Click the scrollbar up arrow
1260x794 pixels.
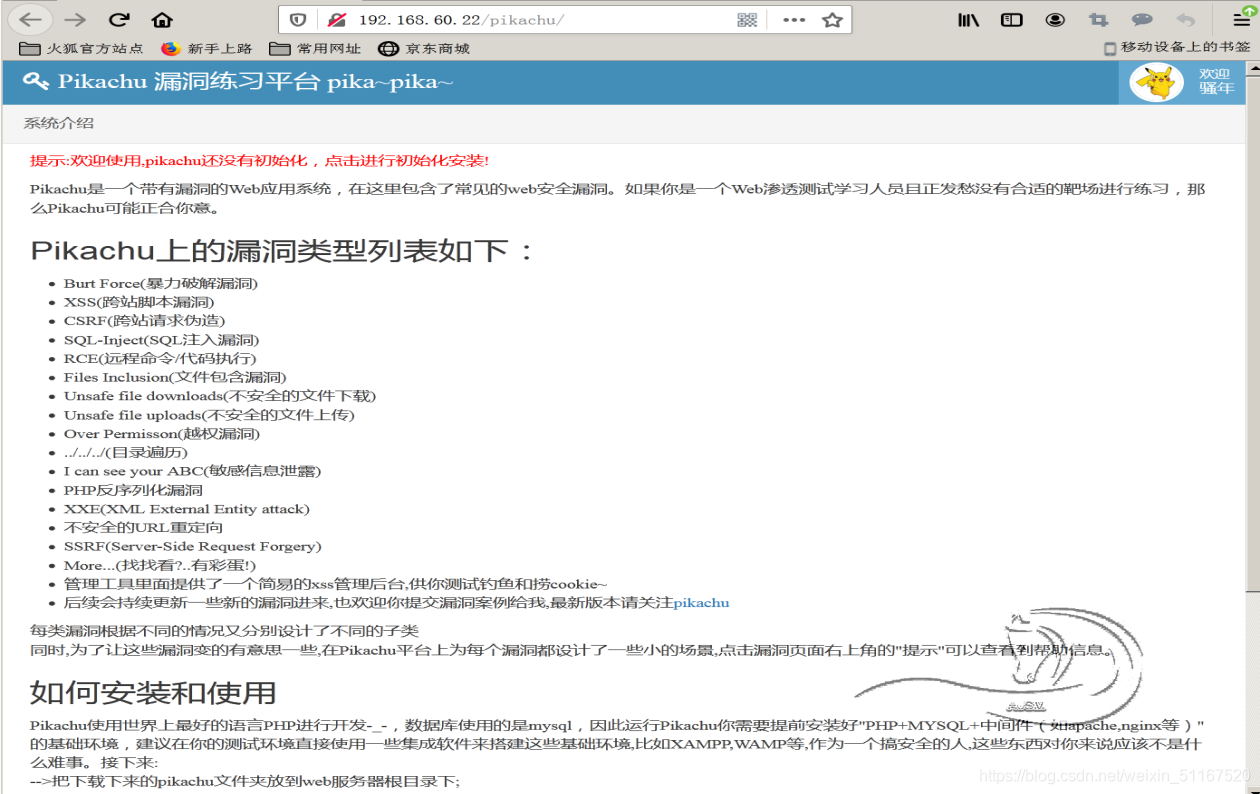(1252, 68)
